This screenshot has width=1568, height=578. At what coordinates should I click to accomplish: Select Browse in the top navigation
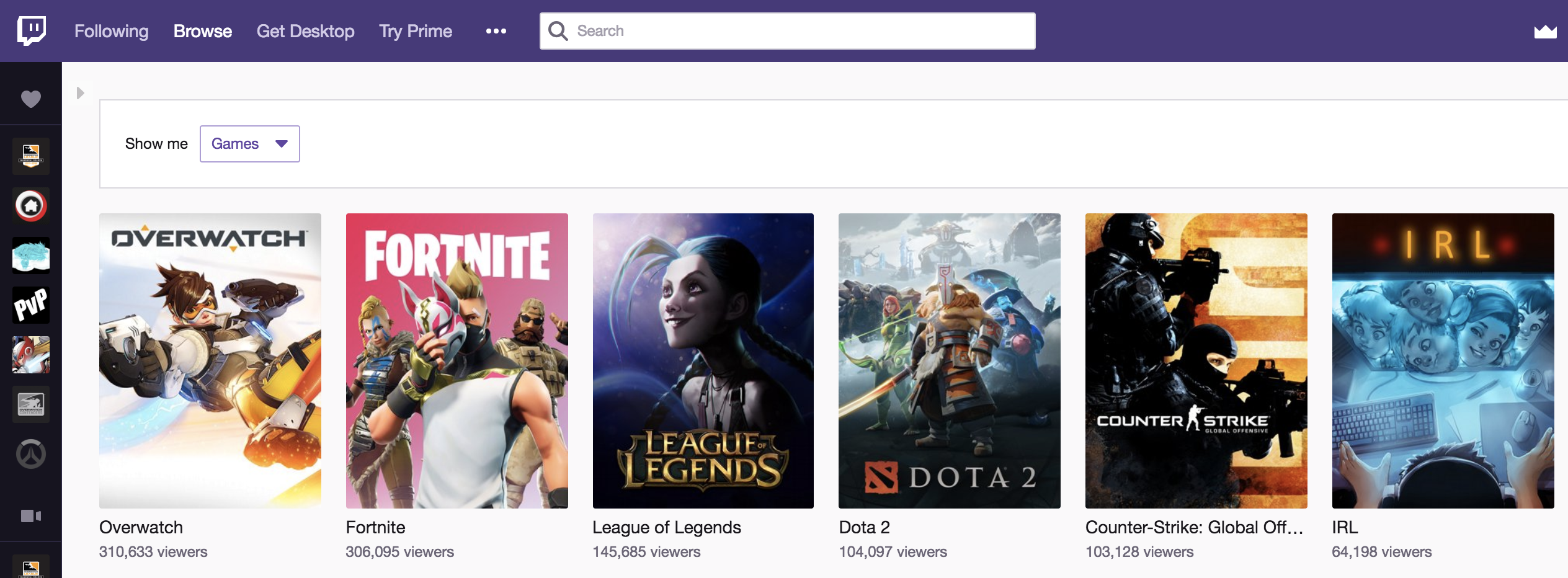click(x=203, y=31)
